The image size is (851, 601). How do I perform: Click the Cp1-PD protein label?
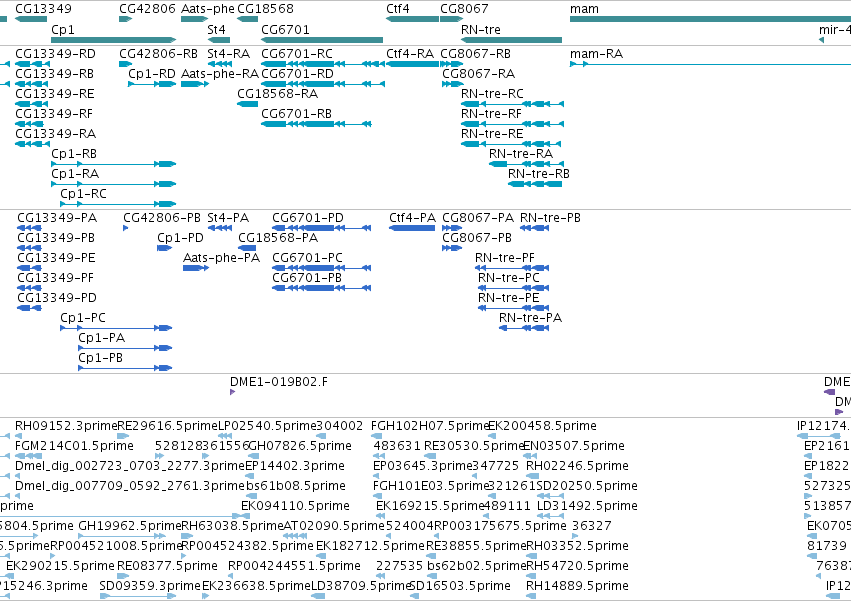click(x=180, y=238)
